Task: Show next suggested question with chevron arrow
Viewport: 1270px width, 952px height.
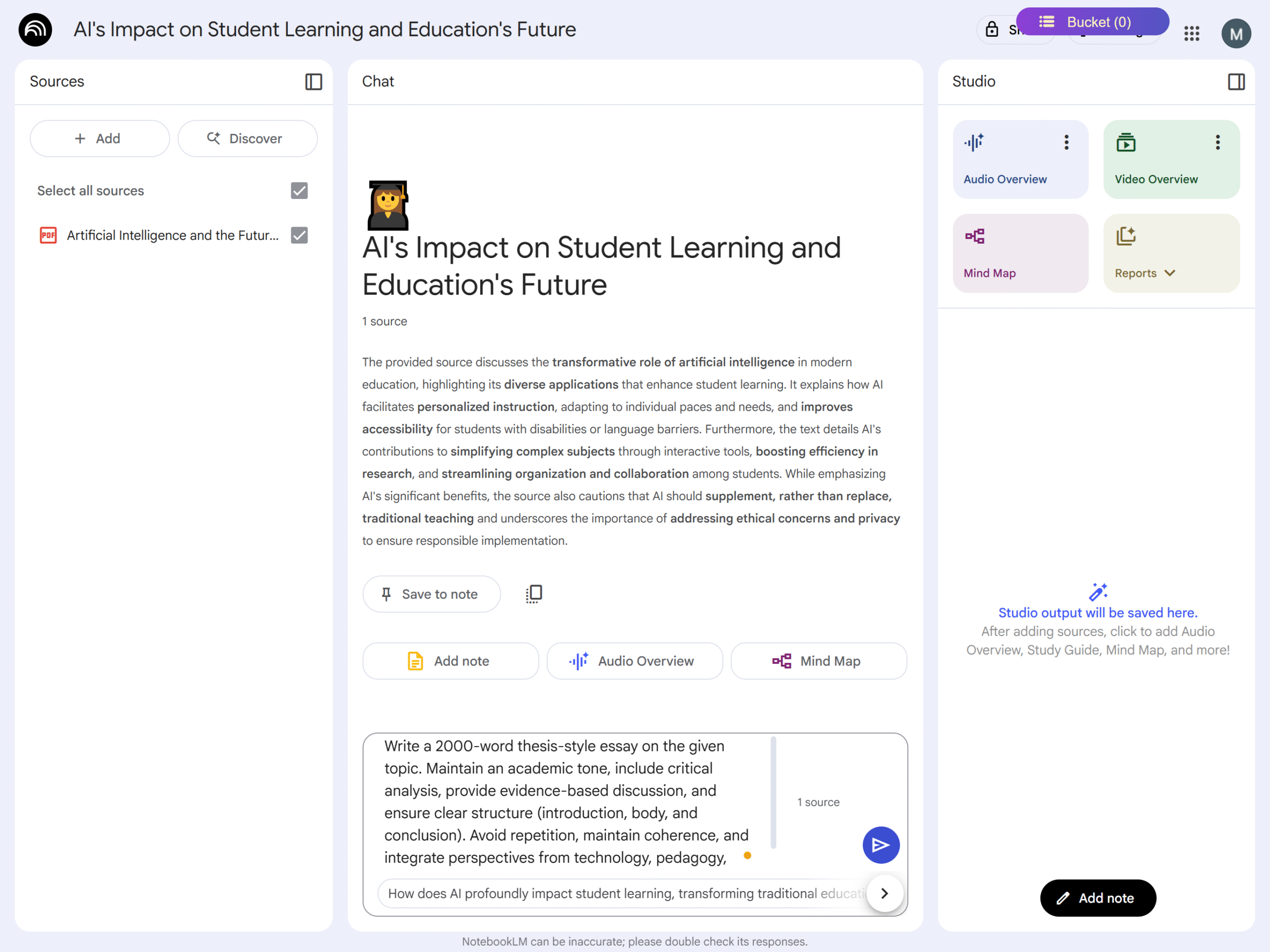Action: (x=884, y=893)
